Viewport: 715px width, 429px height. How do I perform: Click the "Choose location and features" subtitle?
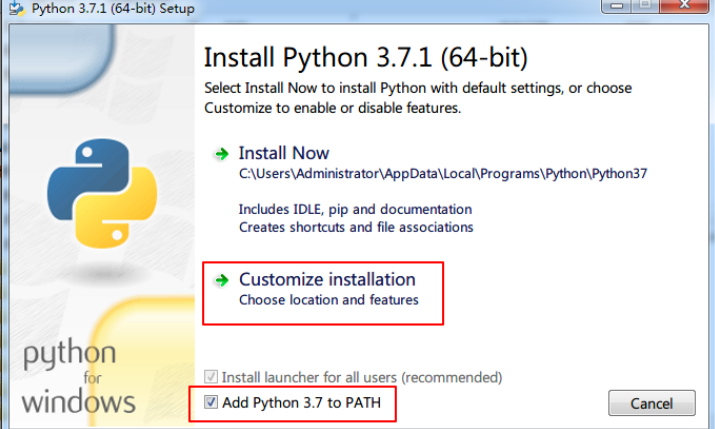pos(328,300)
